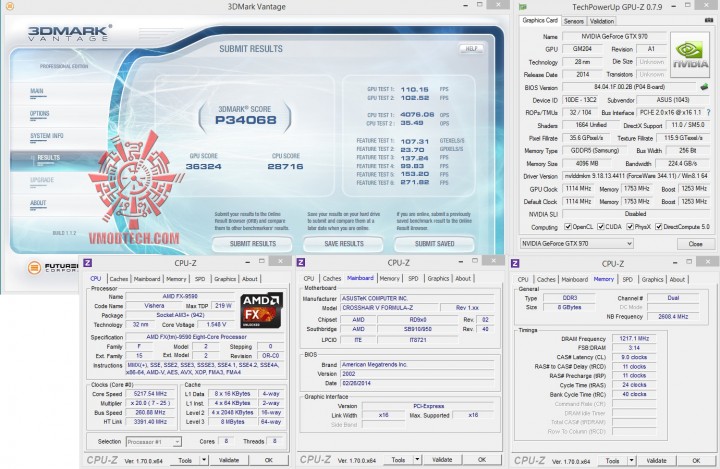This screenshot has height=469, width=720.
Task: Open About tab in CPU-Z Memory window
Action: (677, 279)
